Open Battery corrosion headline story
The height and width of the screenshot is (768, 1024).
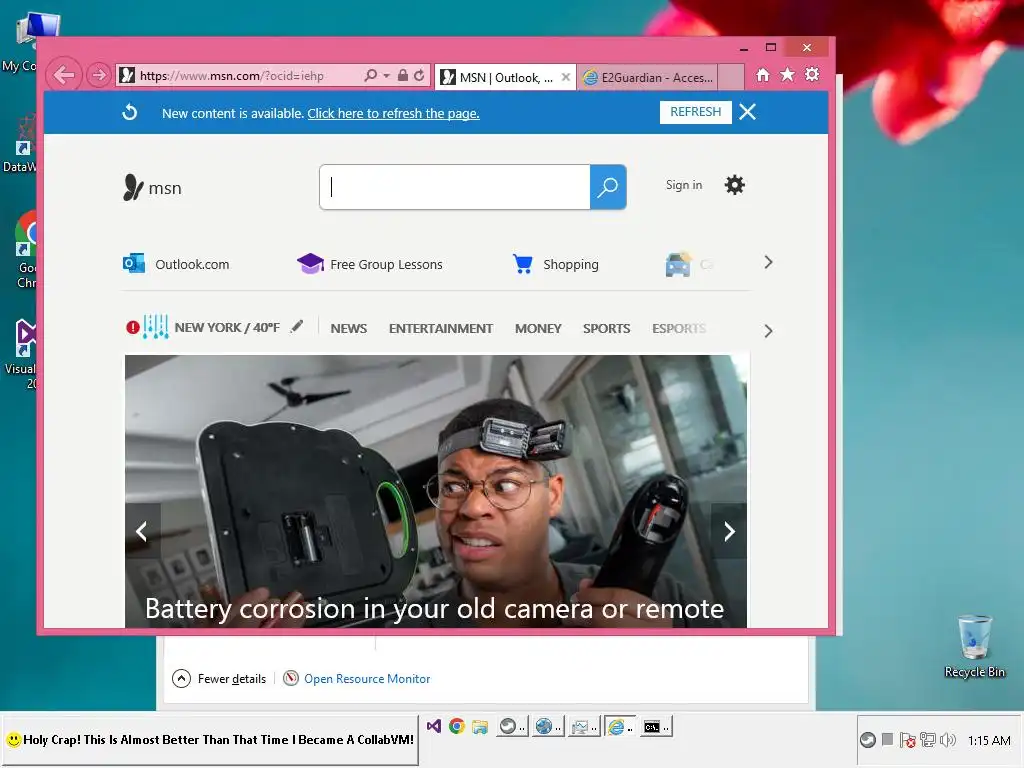[434, 609]
